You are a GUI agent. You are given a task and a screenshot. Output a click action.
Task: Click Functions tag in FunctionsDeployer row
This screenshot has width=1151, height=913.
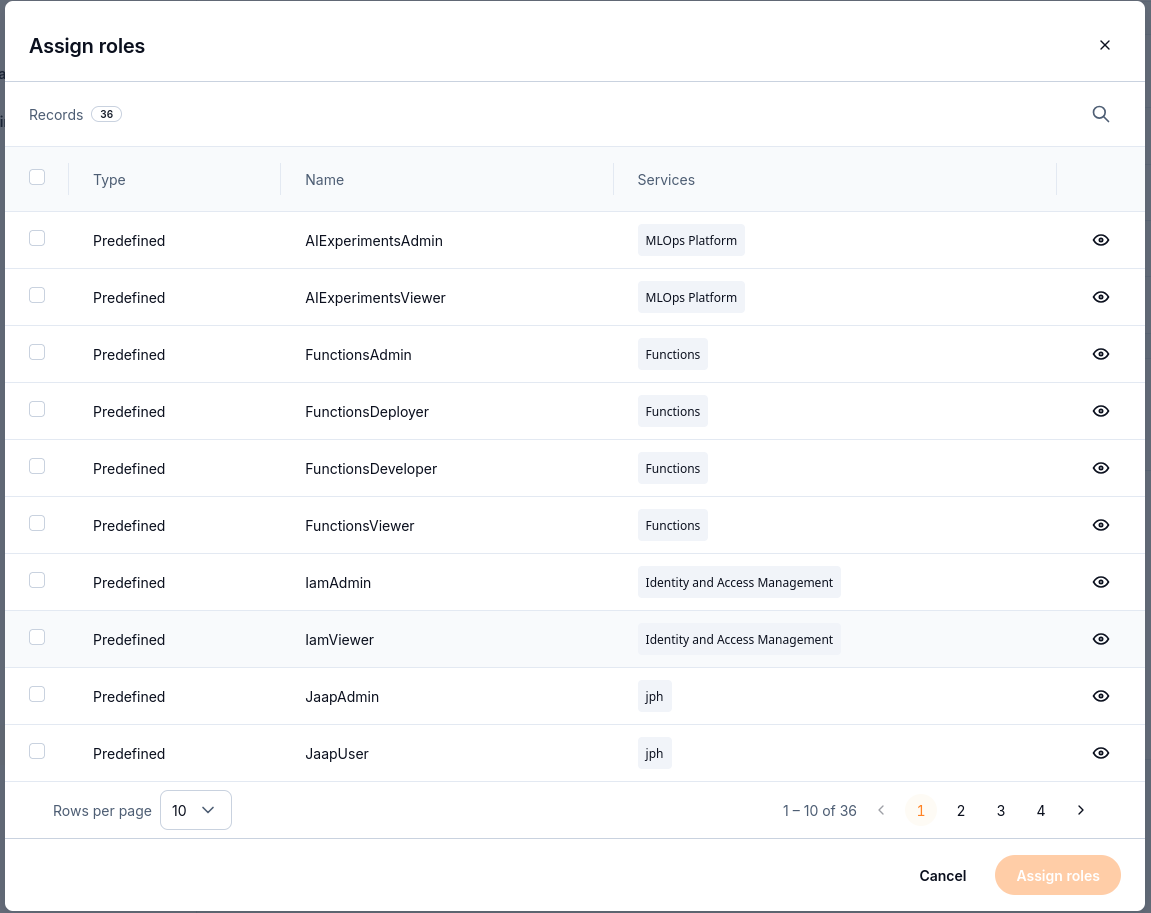[x=672, y=412]
